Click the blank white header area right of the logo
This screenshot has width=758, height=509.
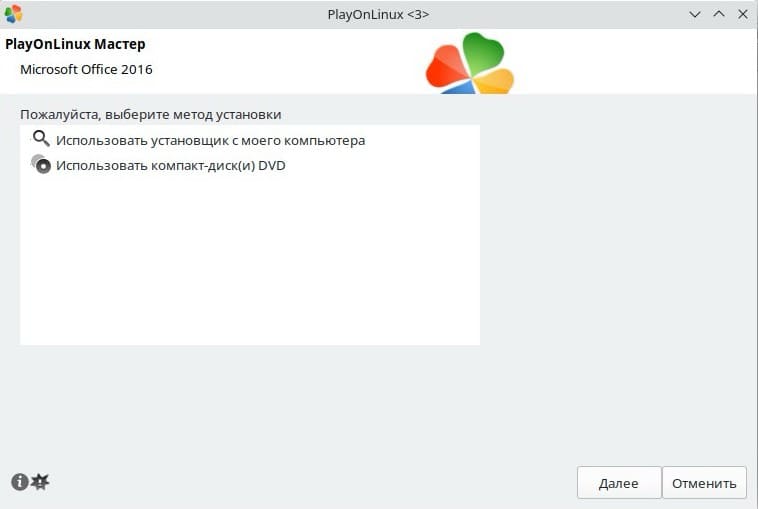(640, 62)
